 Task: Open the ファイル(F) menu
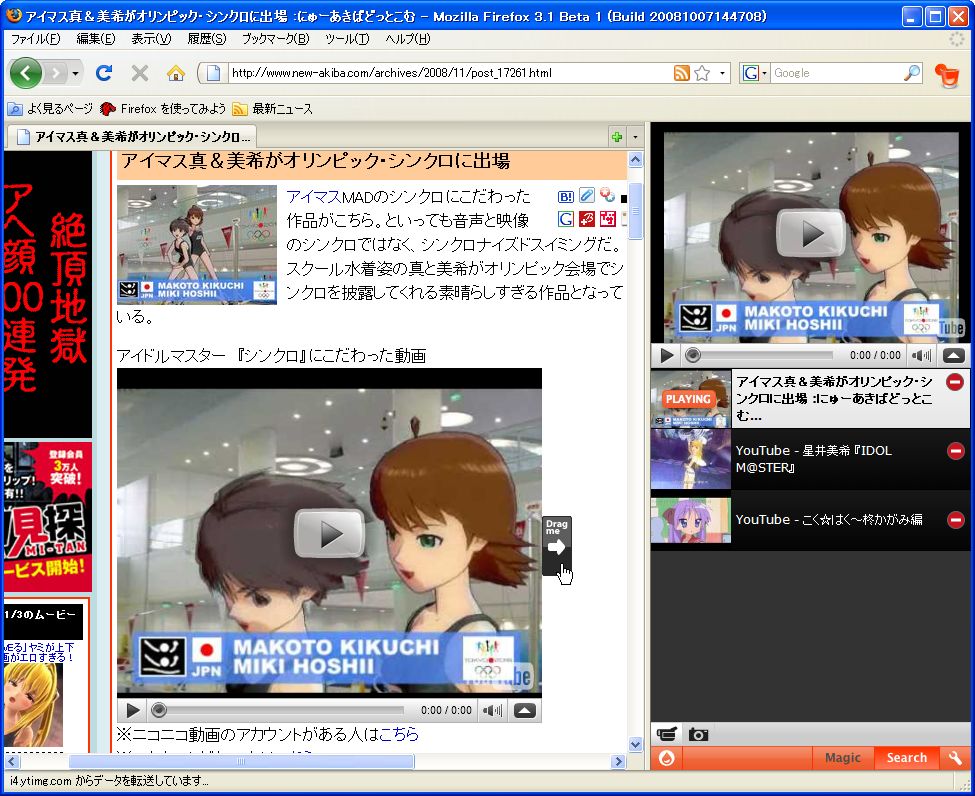[35, 39]
